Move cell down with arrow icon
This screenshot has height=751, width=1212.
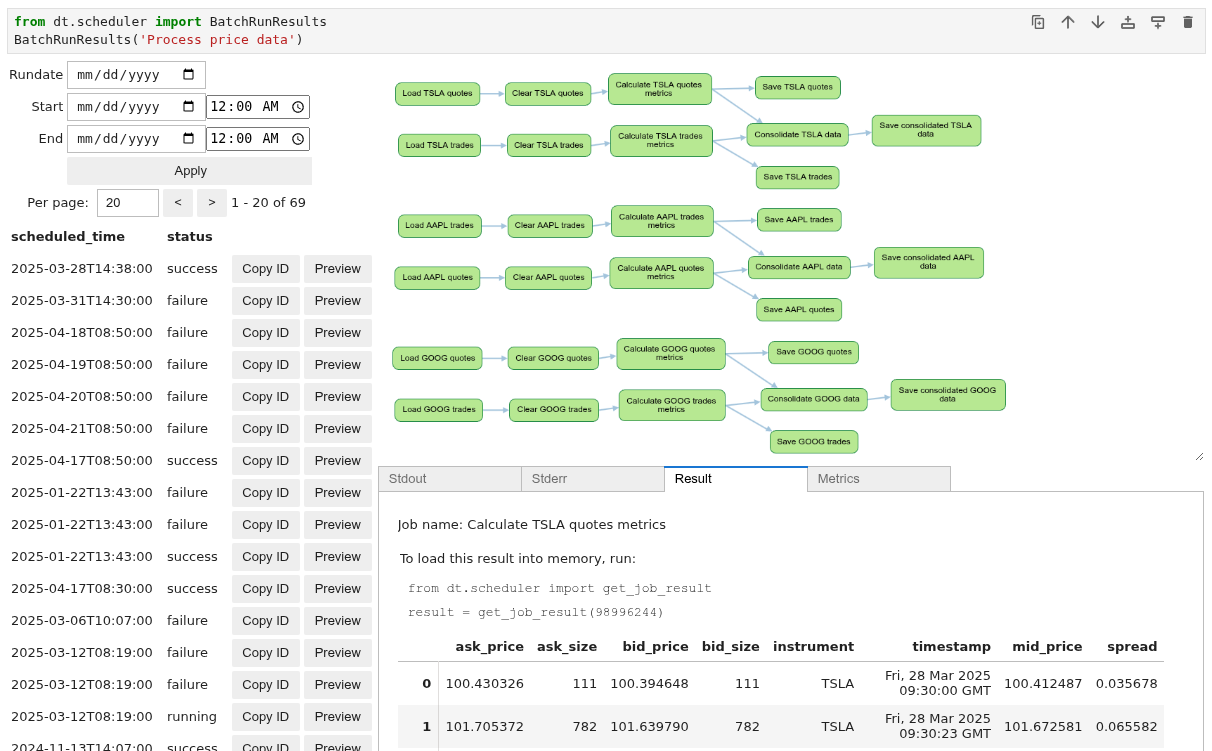(x=1098, y=22)
